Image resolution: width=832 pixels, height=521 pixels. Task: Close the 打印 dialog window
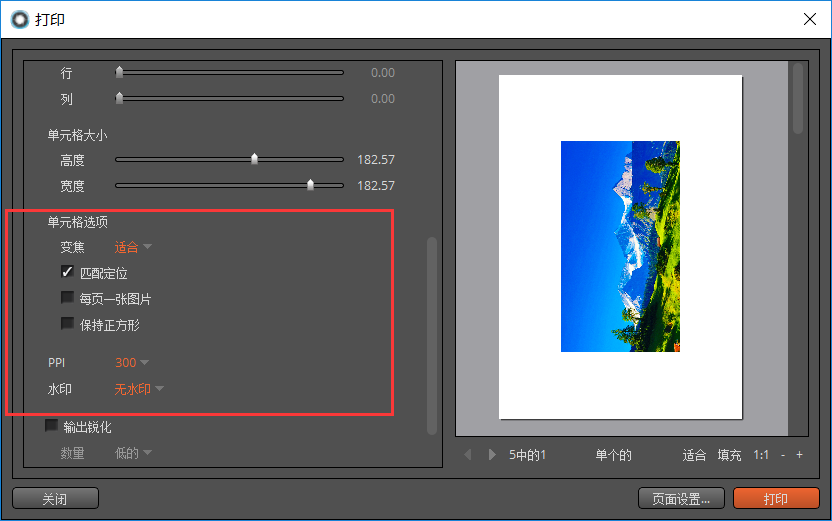(810, 19)
